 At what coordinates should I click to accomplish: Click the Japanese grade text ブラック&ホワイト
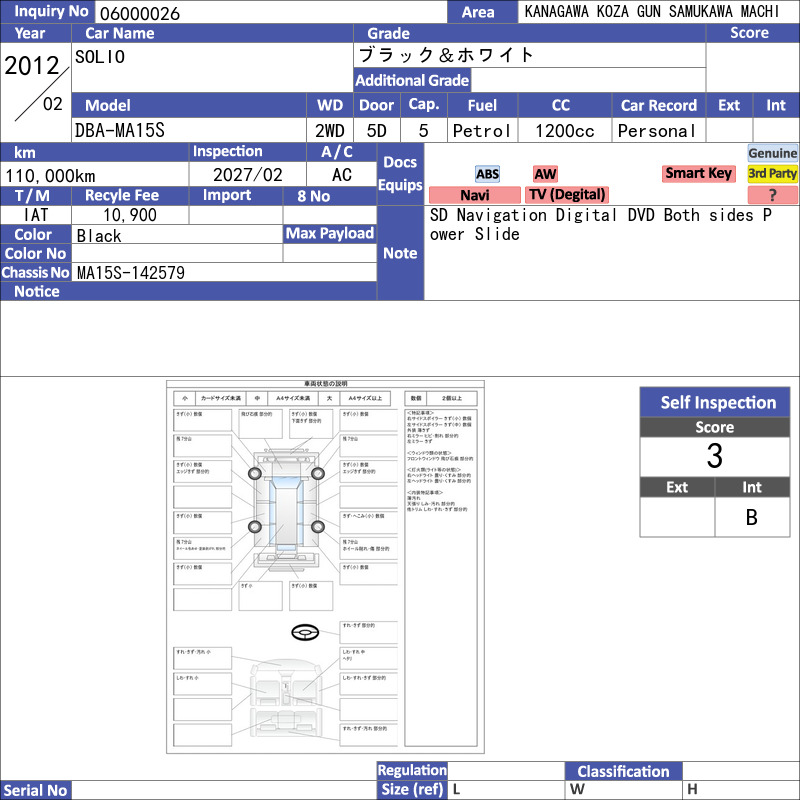click(x=446, y=55)
